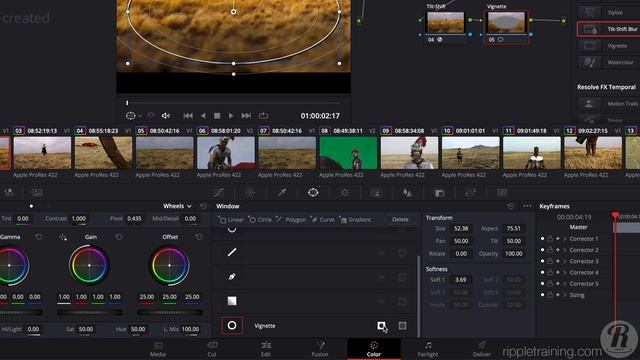Toggle viewer loop playback
This screenshot has width=640, height=360.
coord(263,116)
